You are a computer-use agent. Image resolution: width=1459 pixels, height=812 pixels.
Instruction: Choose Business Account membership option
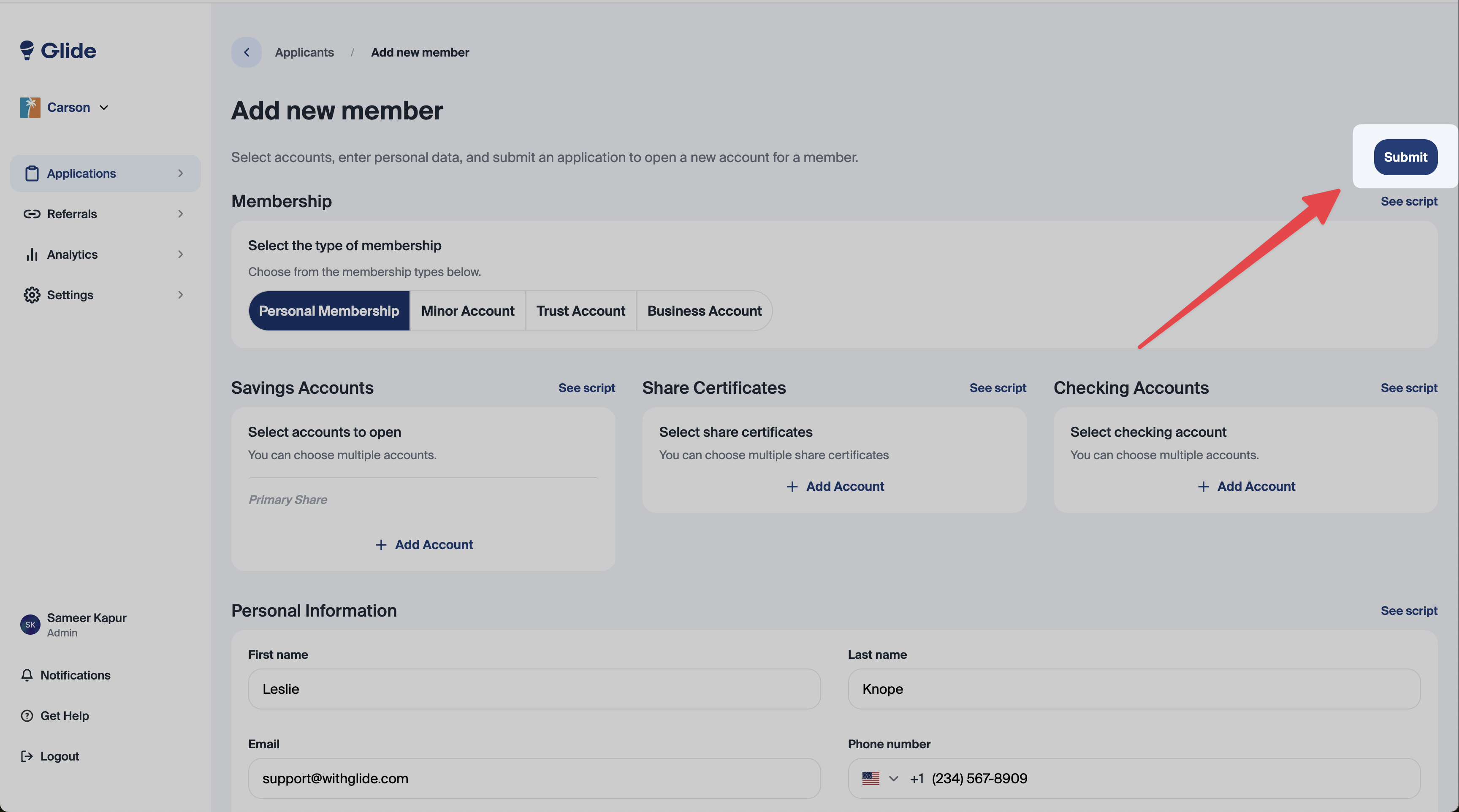(704, 311)
